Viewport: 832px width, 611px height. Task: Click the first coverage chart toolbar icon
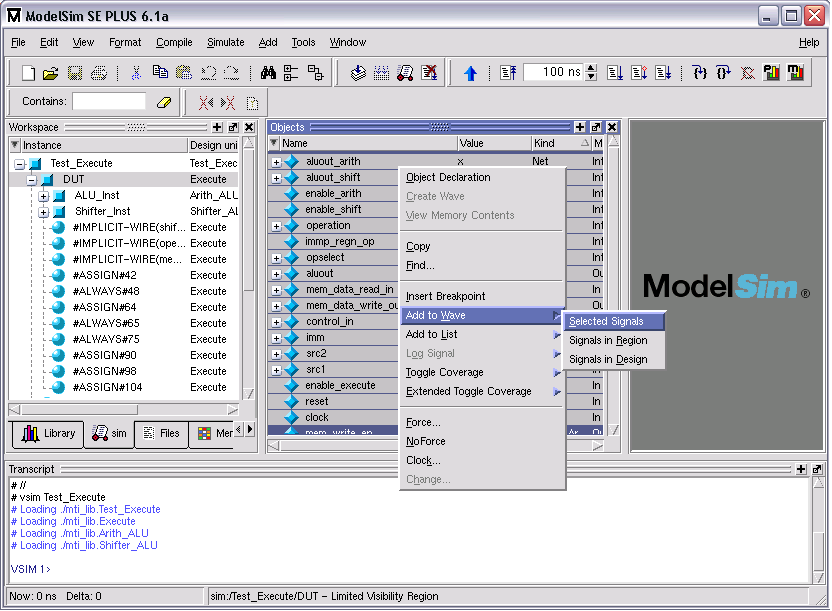[x=771, y=73]
